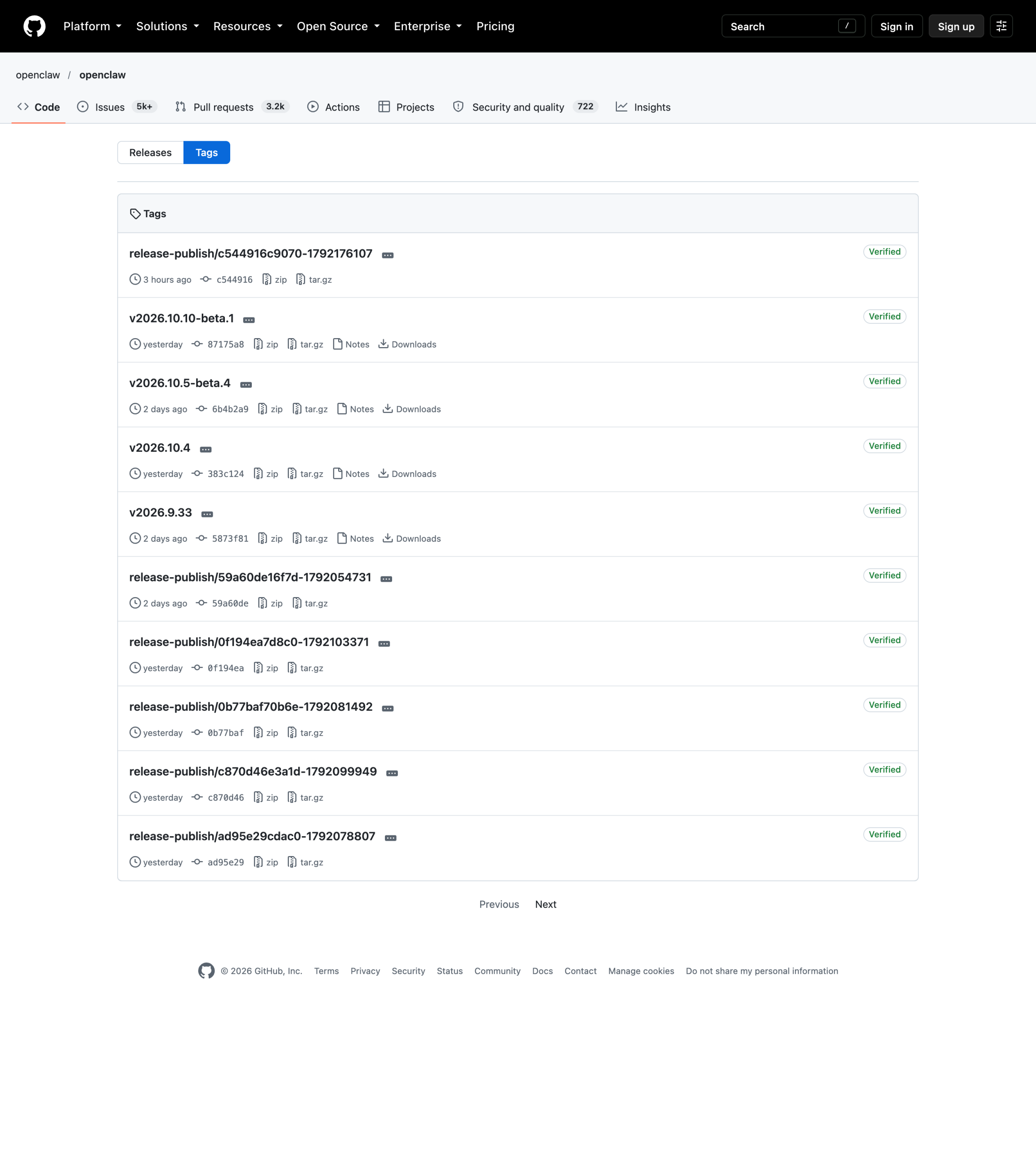
Task: Switch to the Code tab
Action: [39, 107]
